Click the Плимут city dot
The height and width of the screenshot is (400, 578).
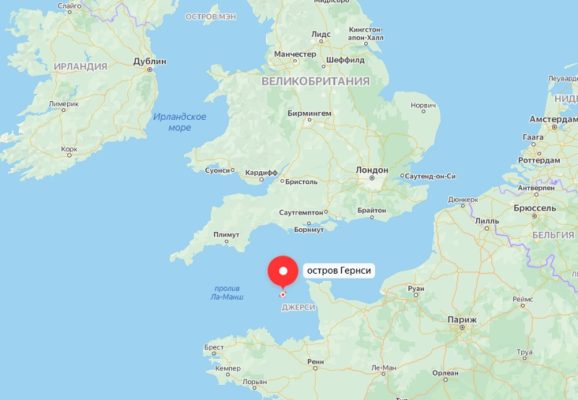click(x=226, y=241)
